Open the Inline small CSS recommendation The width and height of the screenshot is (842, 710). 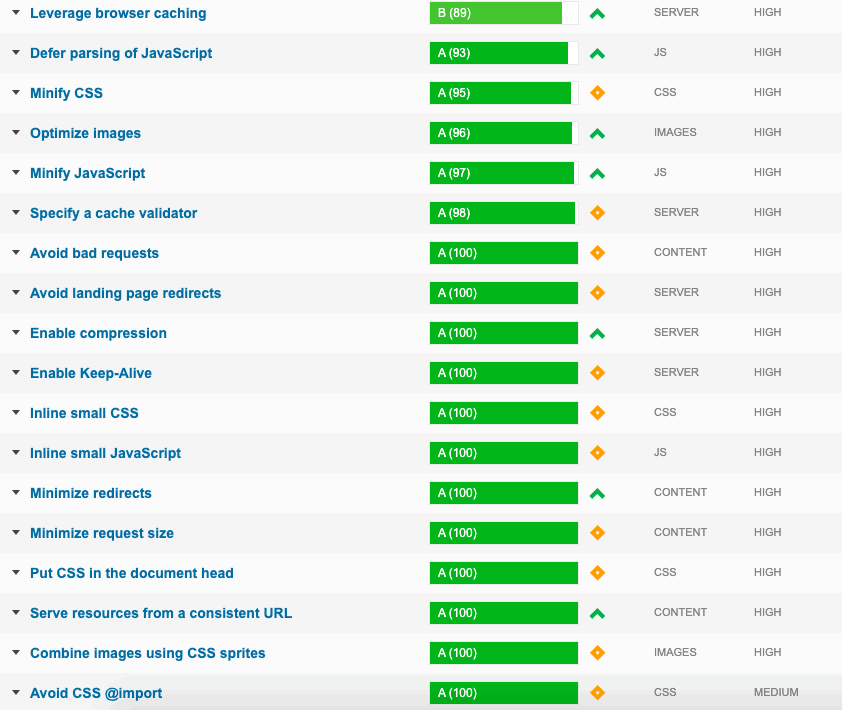pyautogui.click(x=84, y=413)
